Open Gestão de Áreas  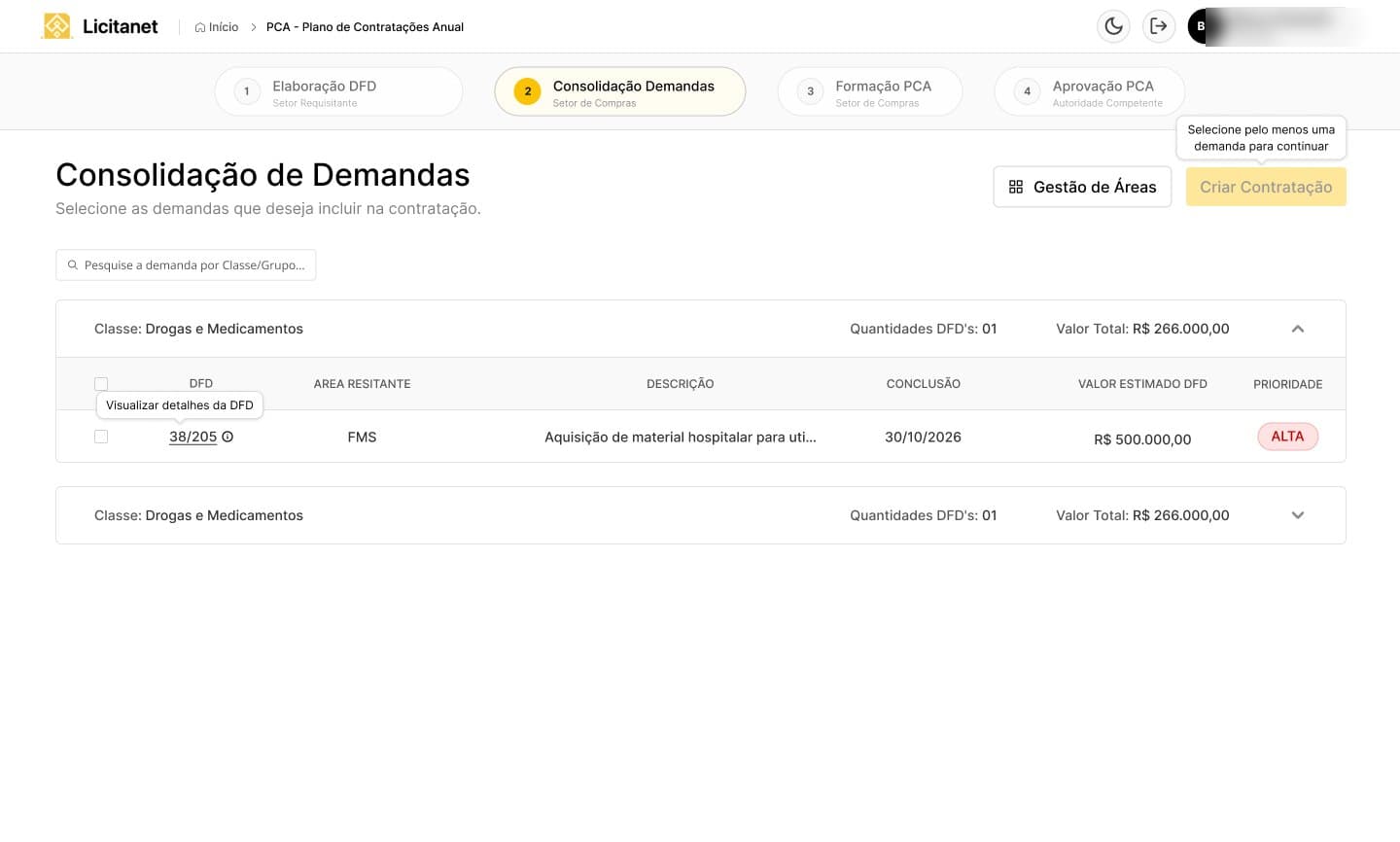[x=1082, y=187]
